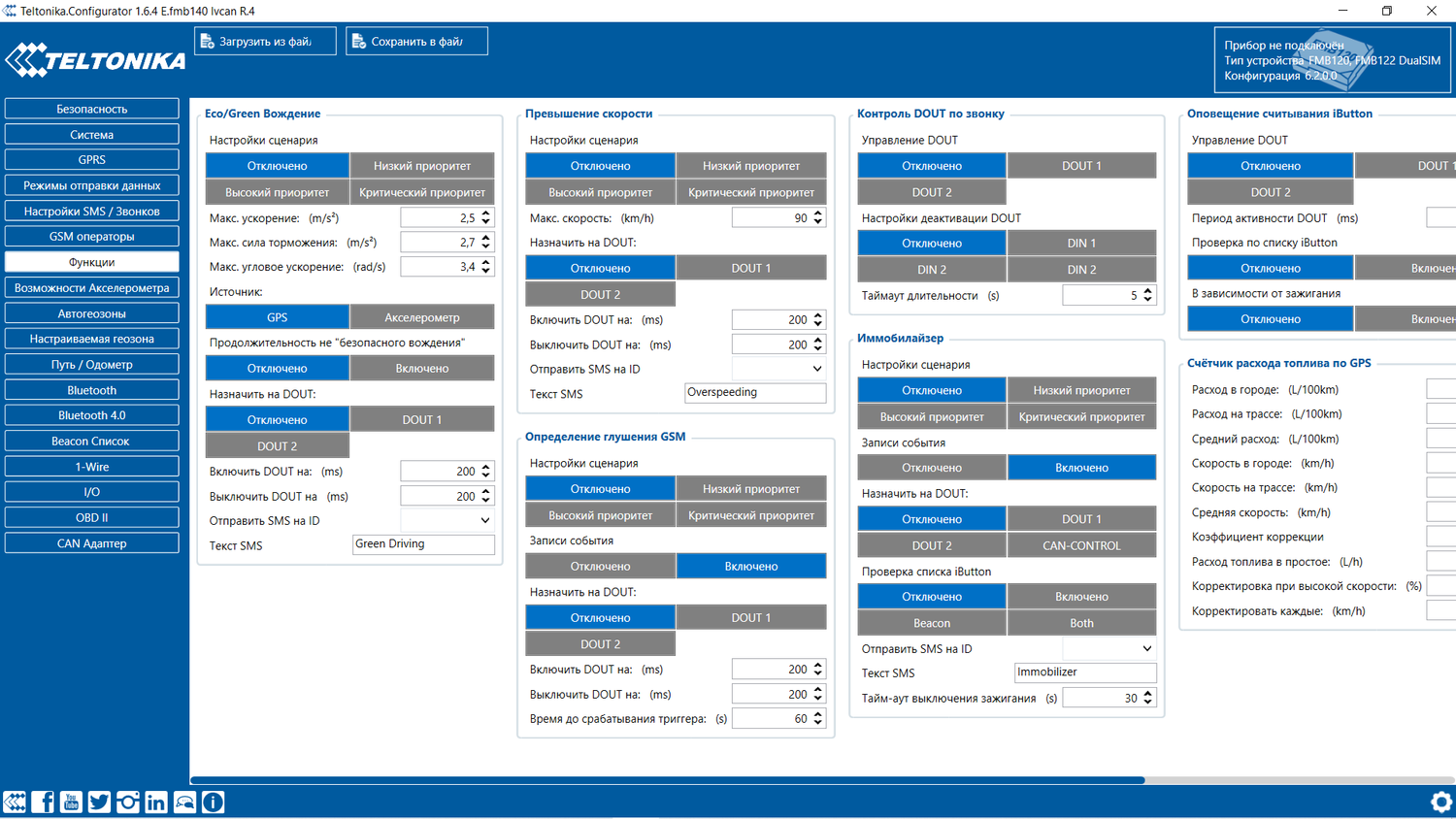Select DOUT 1 in call DOUT control
This screenshot has width=1456, height=819.
(x=1081, y=166)
